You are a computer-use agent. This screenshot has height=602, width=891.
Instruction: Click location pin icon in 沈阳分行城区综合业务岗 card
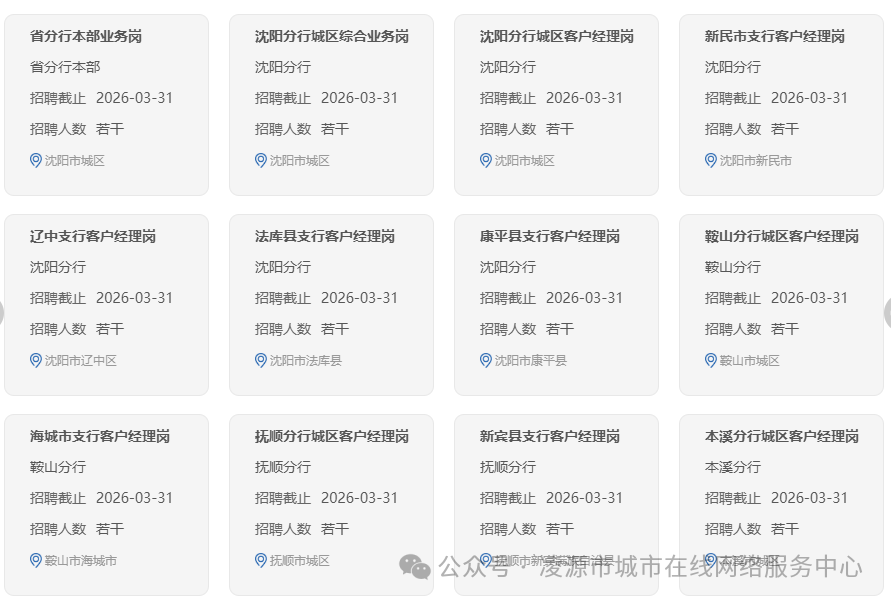(261, 161)
